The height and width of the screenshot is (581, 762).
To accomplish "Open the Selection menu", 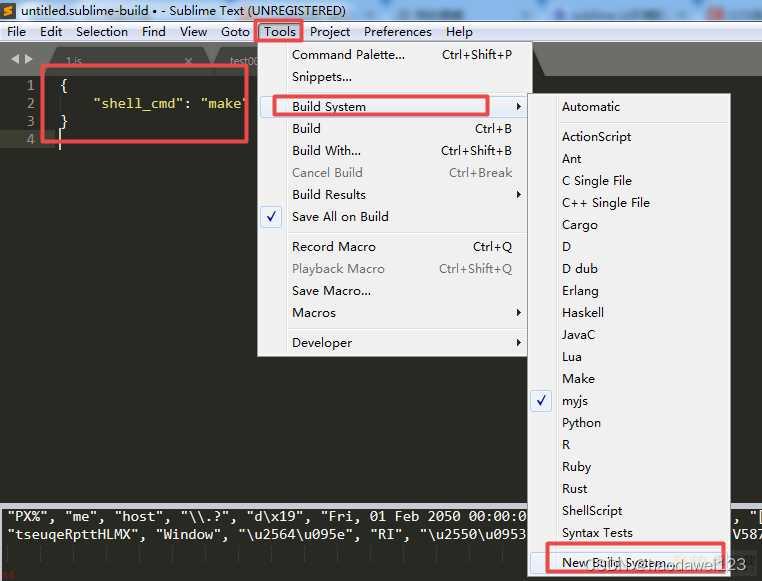I will point(102,32).
